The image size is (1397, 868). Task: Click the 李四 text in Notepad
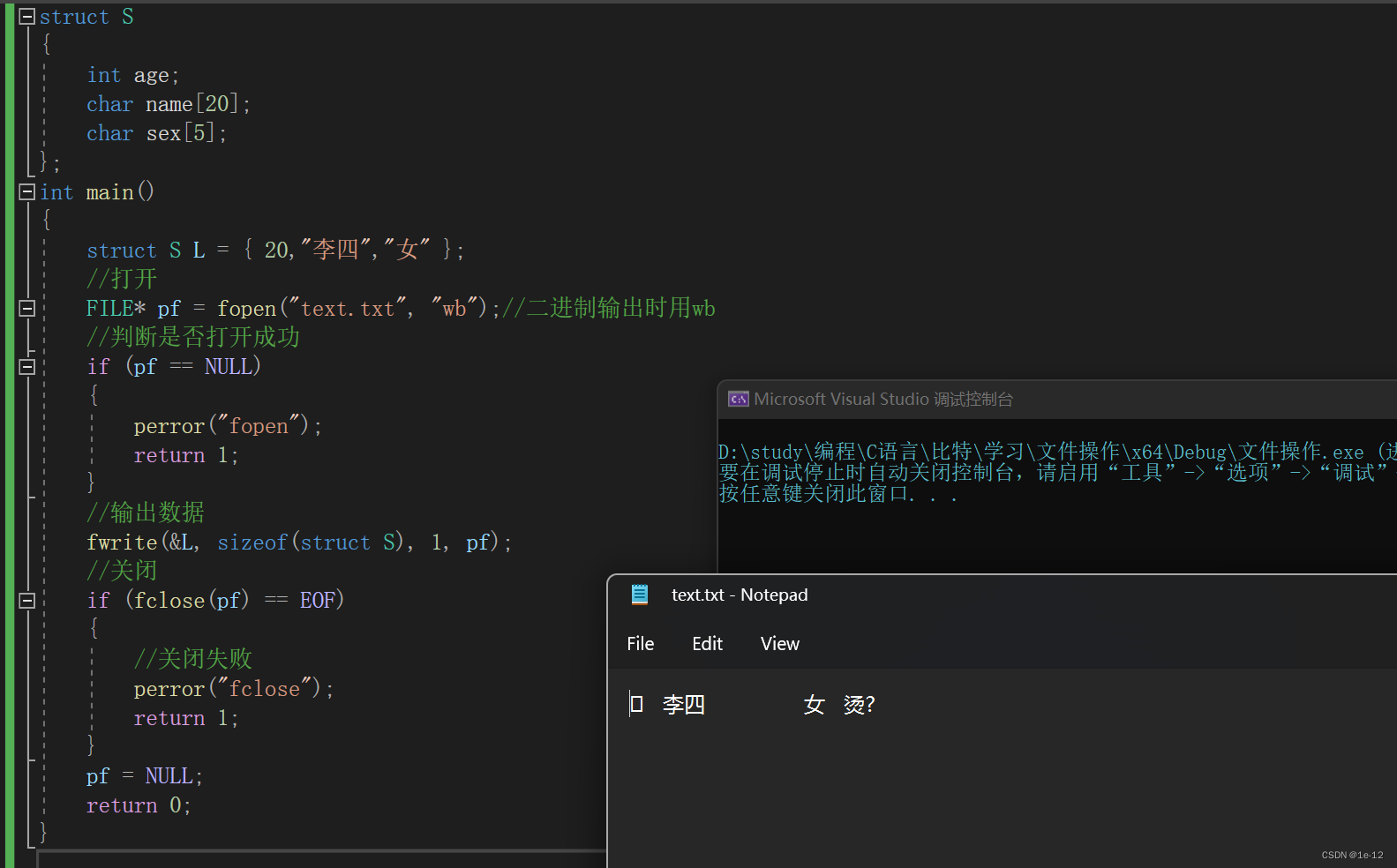click(x=683, y=705)
